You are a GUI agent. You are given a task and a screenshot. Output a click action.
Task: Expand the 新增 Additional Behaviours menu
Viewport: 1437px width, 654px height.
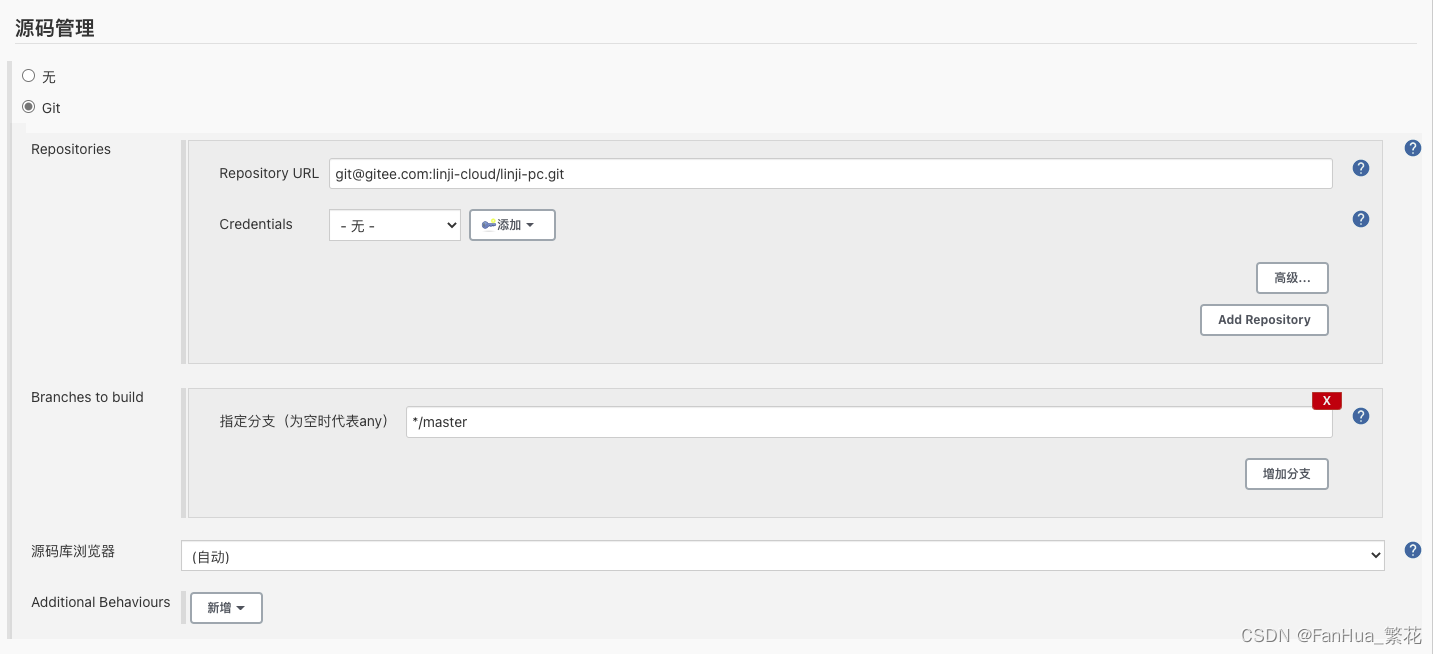click(226, 607)
